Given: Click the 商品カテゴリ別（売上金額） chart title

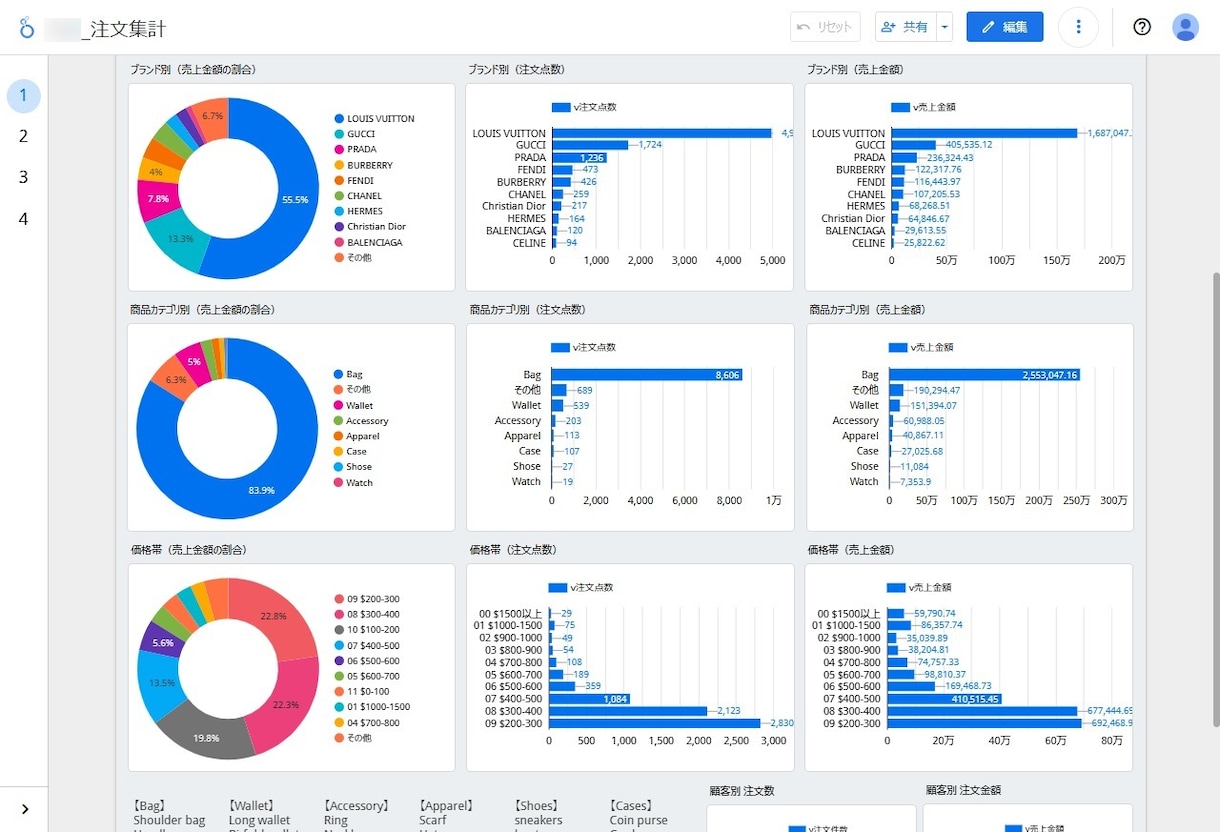Looking at the screenshot, I should [867, 310].
